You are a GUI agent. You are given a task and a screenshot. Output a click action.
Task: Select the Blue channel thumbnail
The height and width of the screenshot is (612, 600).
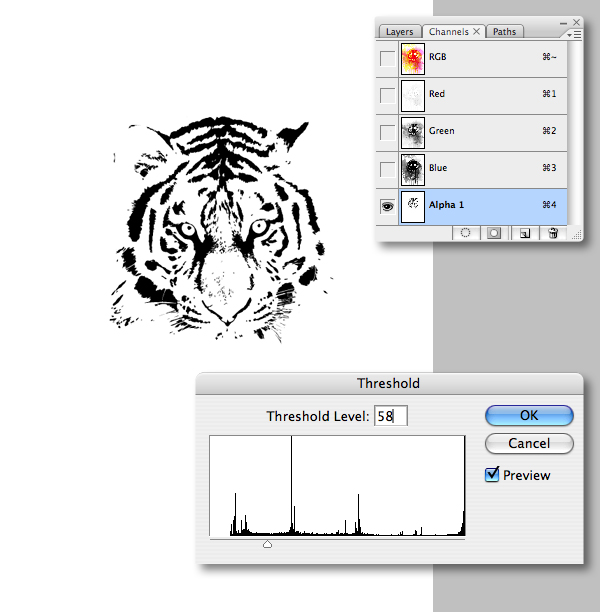click(x=413, y=170)
